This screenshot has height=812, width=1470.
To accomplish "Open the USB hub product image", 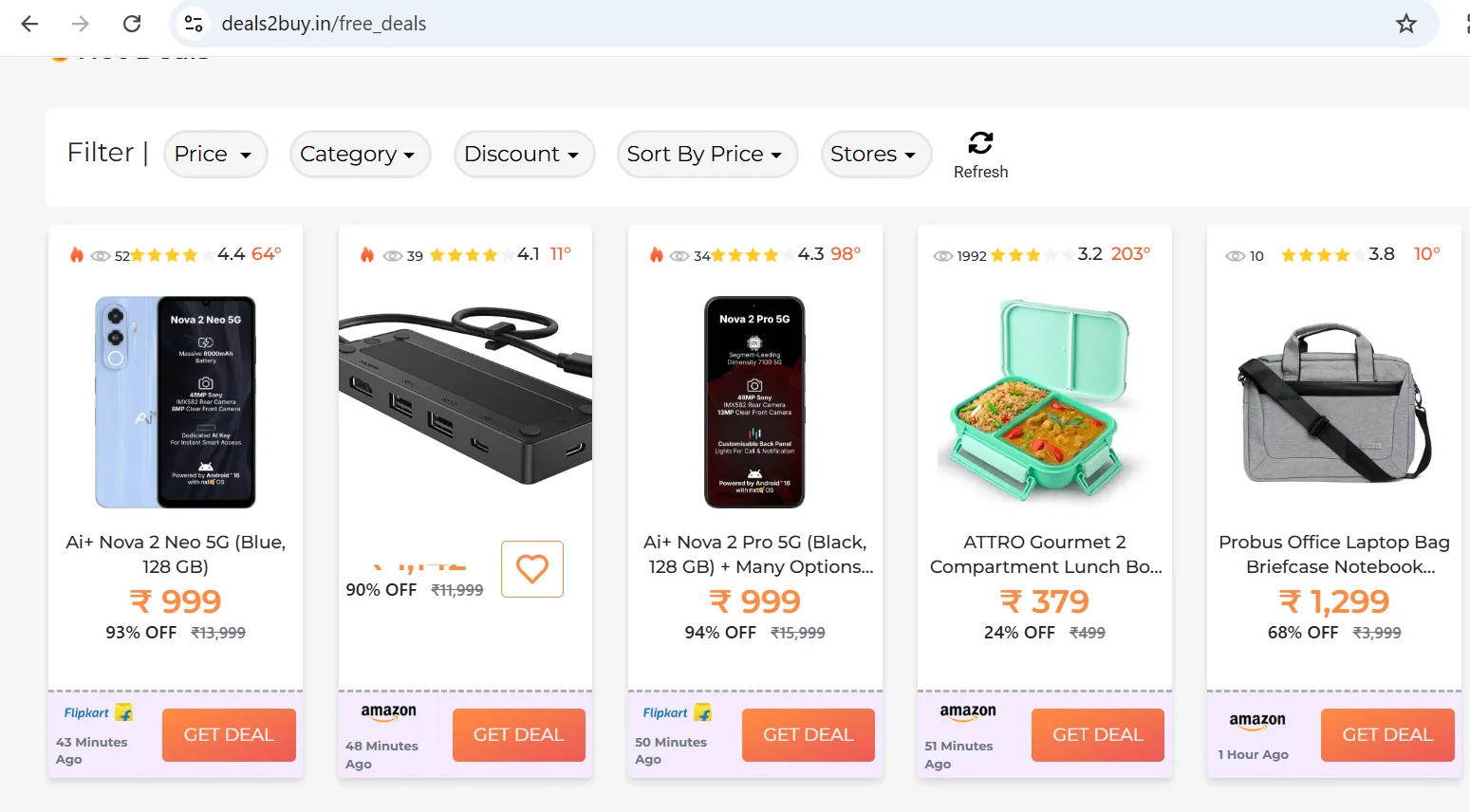I will coord(465,395).
